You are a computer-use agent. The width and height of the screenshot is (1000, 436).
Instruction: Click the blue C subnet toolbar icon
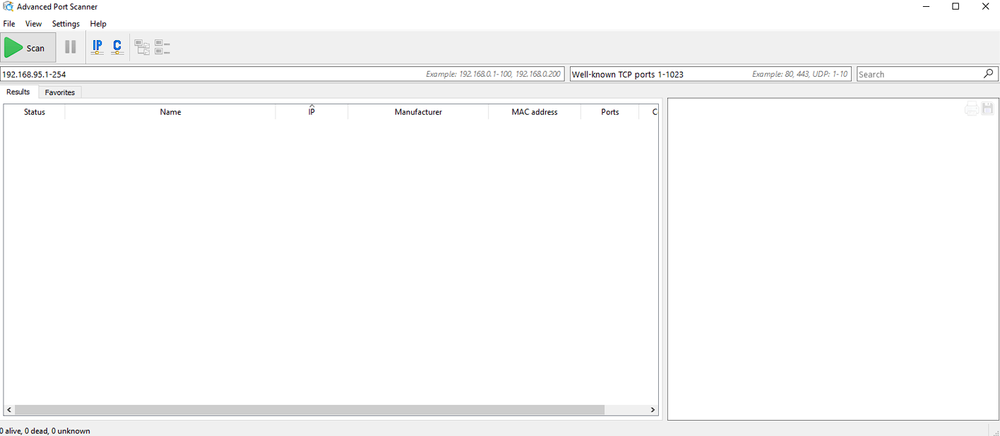(x=117, y=47)
